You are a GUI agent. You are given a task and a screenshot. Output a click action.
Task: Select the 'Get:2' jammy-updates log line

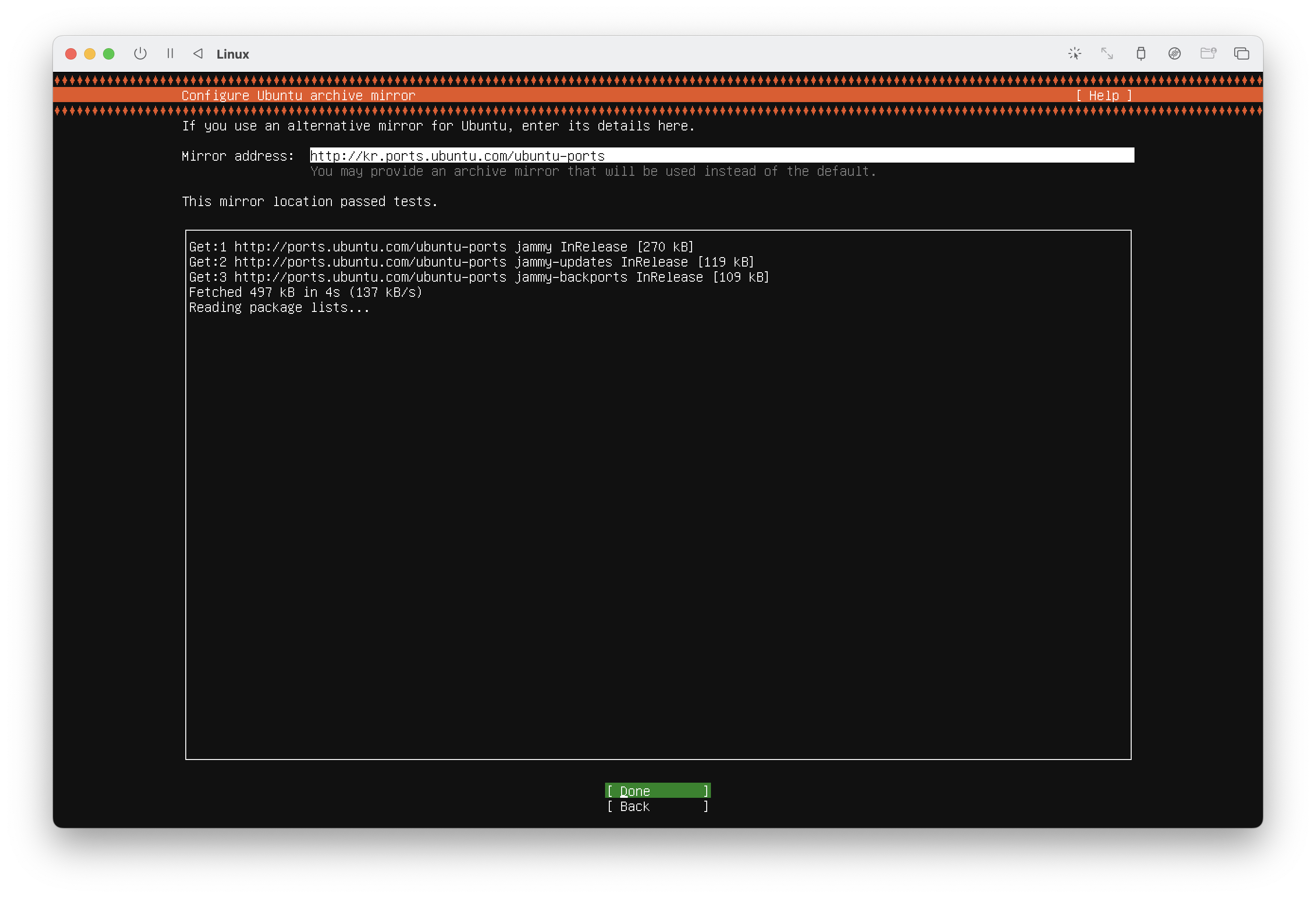pyautogui.click(x=471, y=262)
